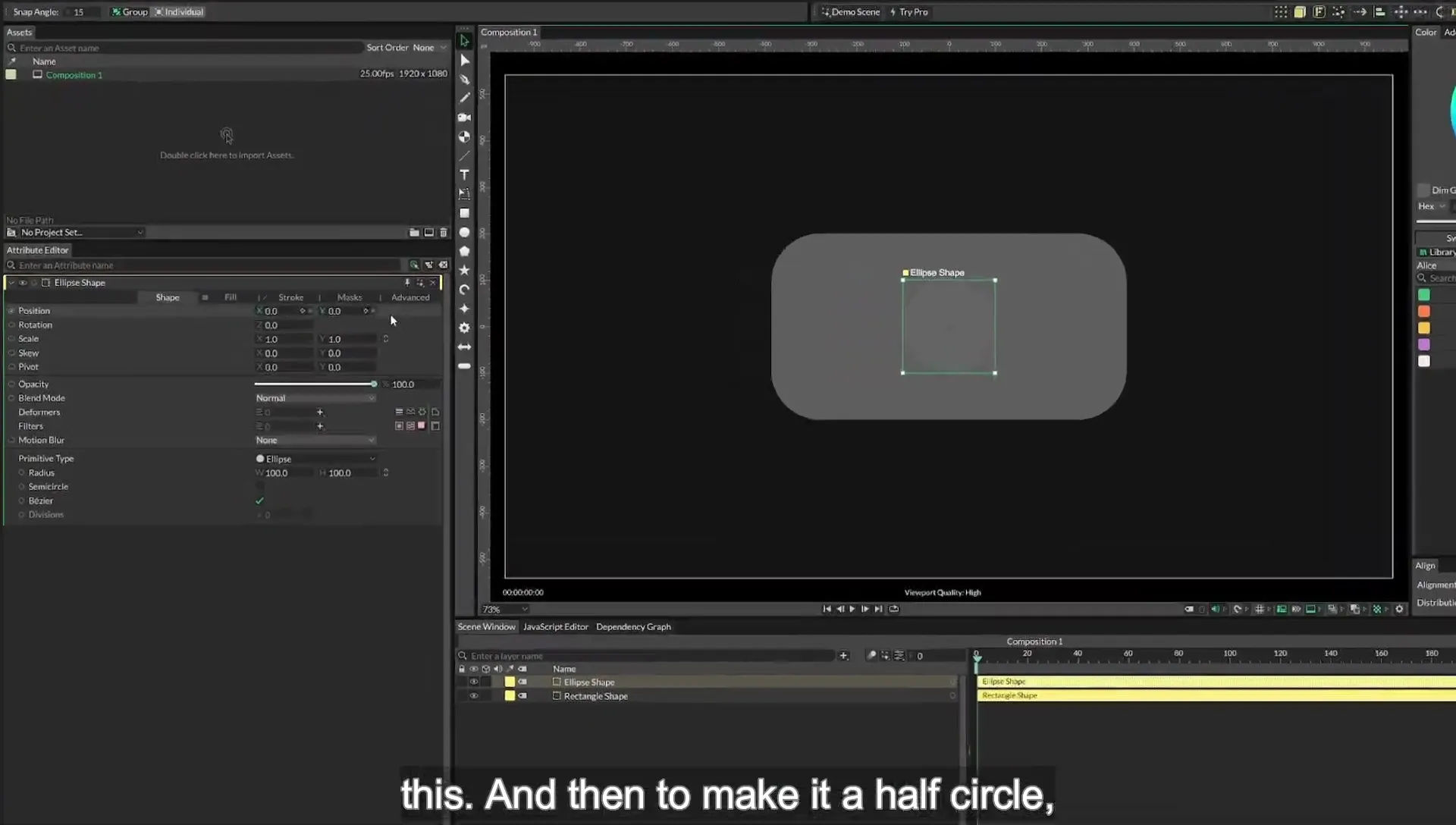The width and height of the screenshot is (1456, 825).
Task: Switch snapping mode to Group
Action: (130, 12)
